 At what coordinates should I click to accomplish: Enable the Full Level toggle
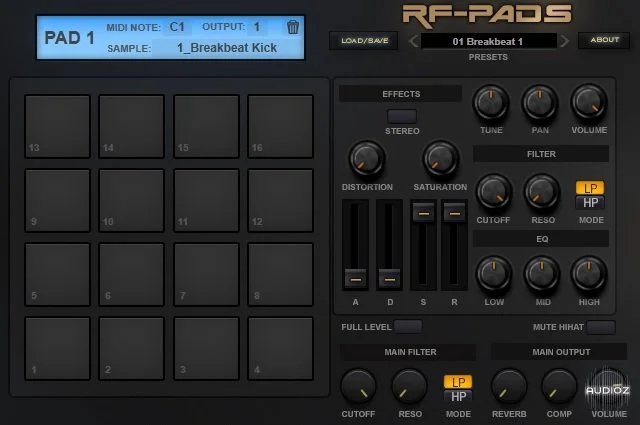[x=408, y=327]
